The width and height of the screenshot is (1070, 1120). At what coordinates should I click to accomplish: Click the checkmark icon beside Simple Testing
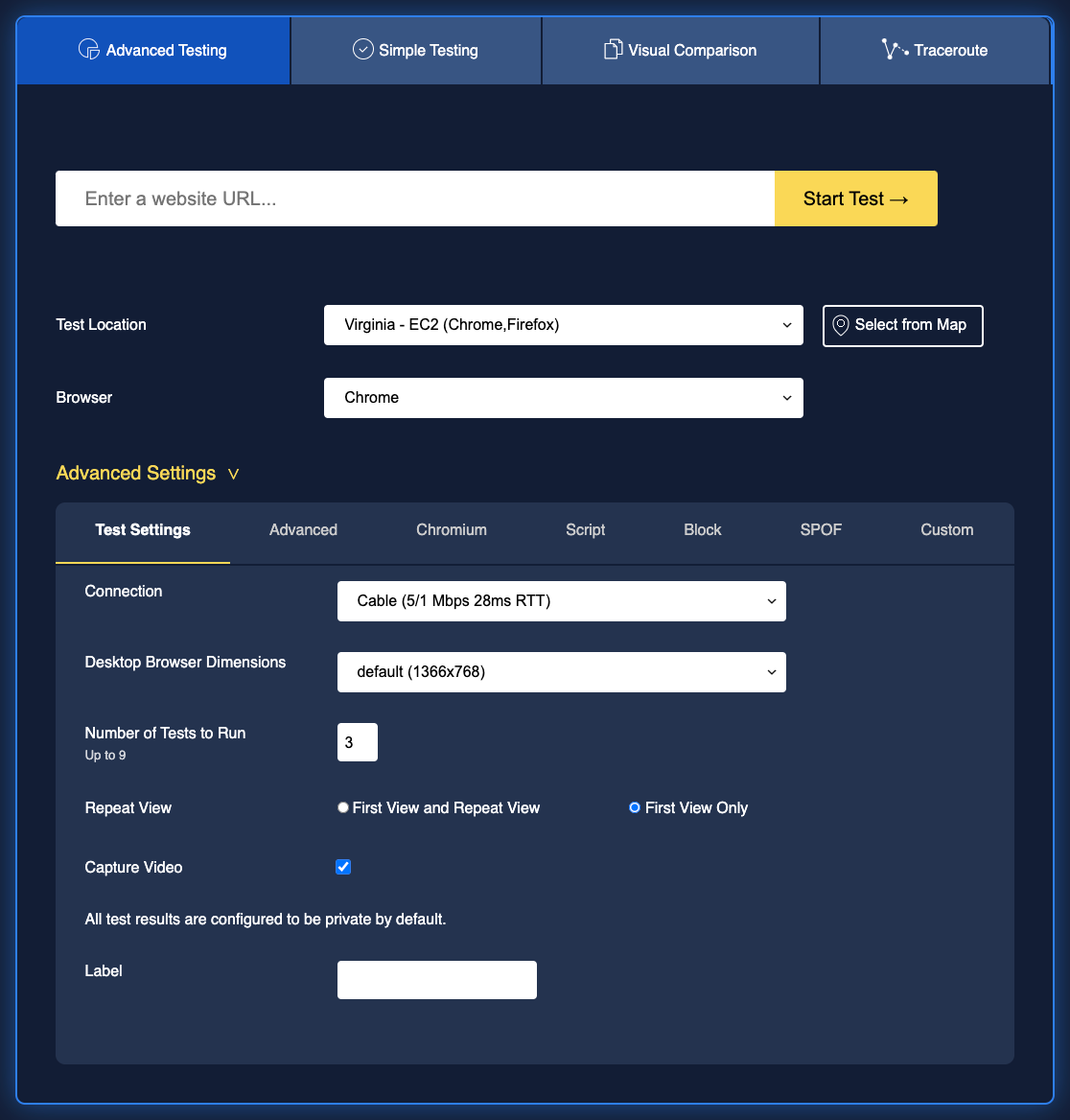click(x=362, y=49)
